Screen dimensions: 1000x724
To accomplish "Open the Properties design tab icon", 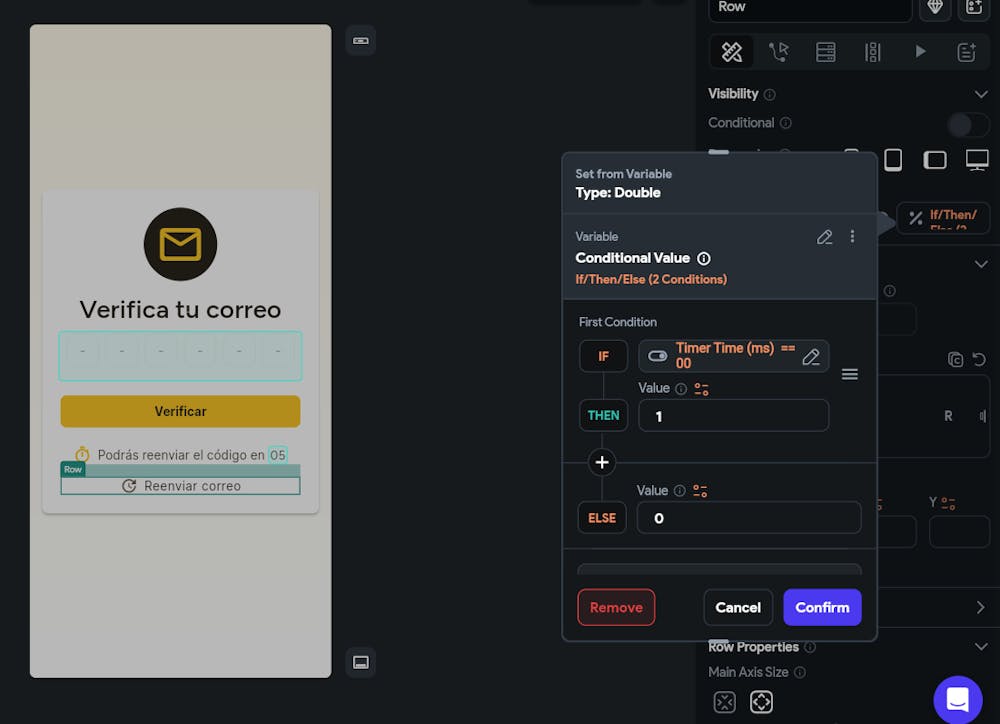I will pos(732,52).
